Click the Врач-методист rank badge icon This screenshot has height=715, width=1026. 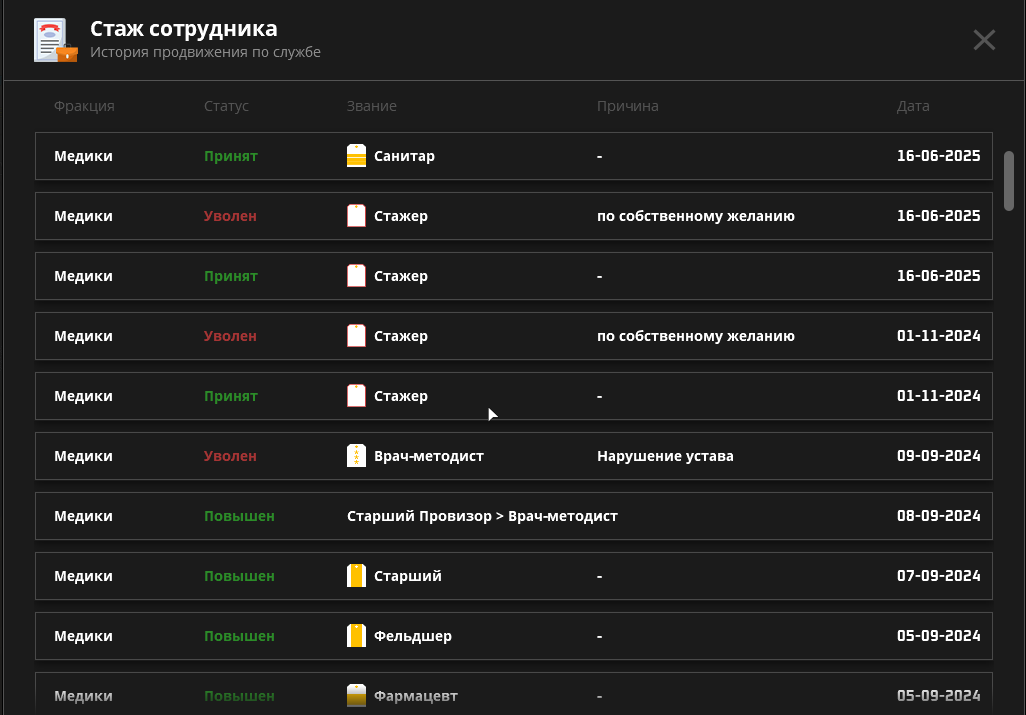(356, 456)
